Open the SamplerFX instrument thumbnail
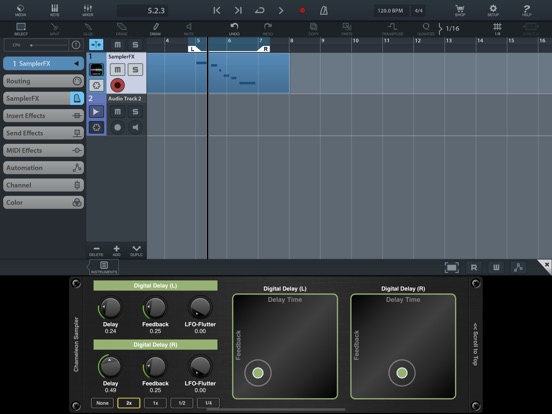Image resolution: width=552 pixels, height=414 pixels. 96,70
